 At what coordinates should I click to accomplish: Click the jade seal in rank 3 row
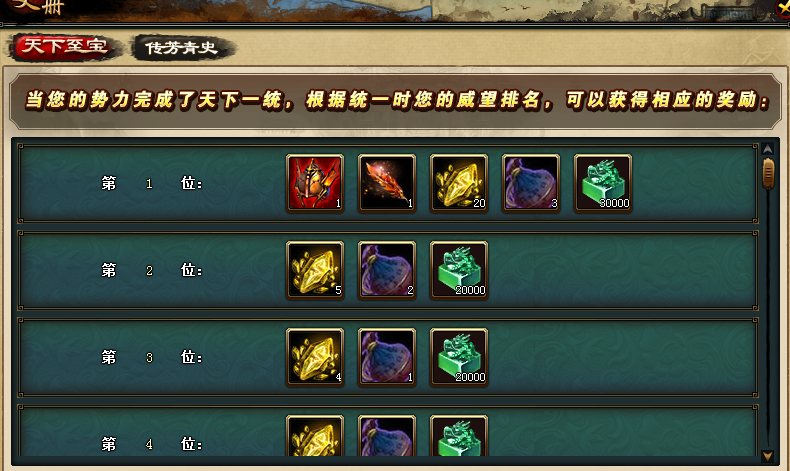pos(459,357)
